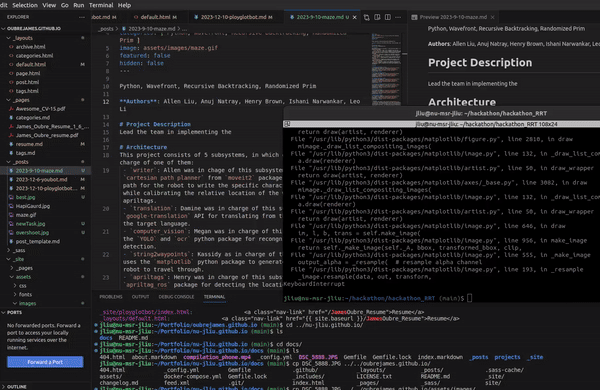Click the markdown icon in the breadcrumb path
Viewport: 600px width, 390px height.
pos(124,29)
